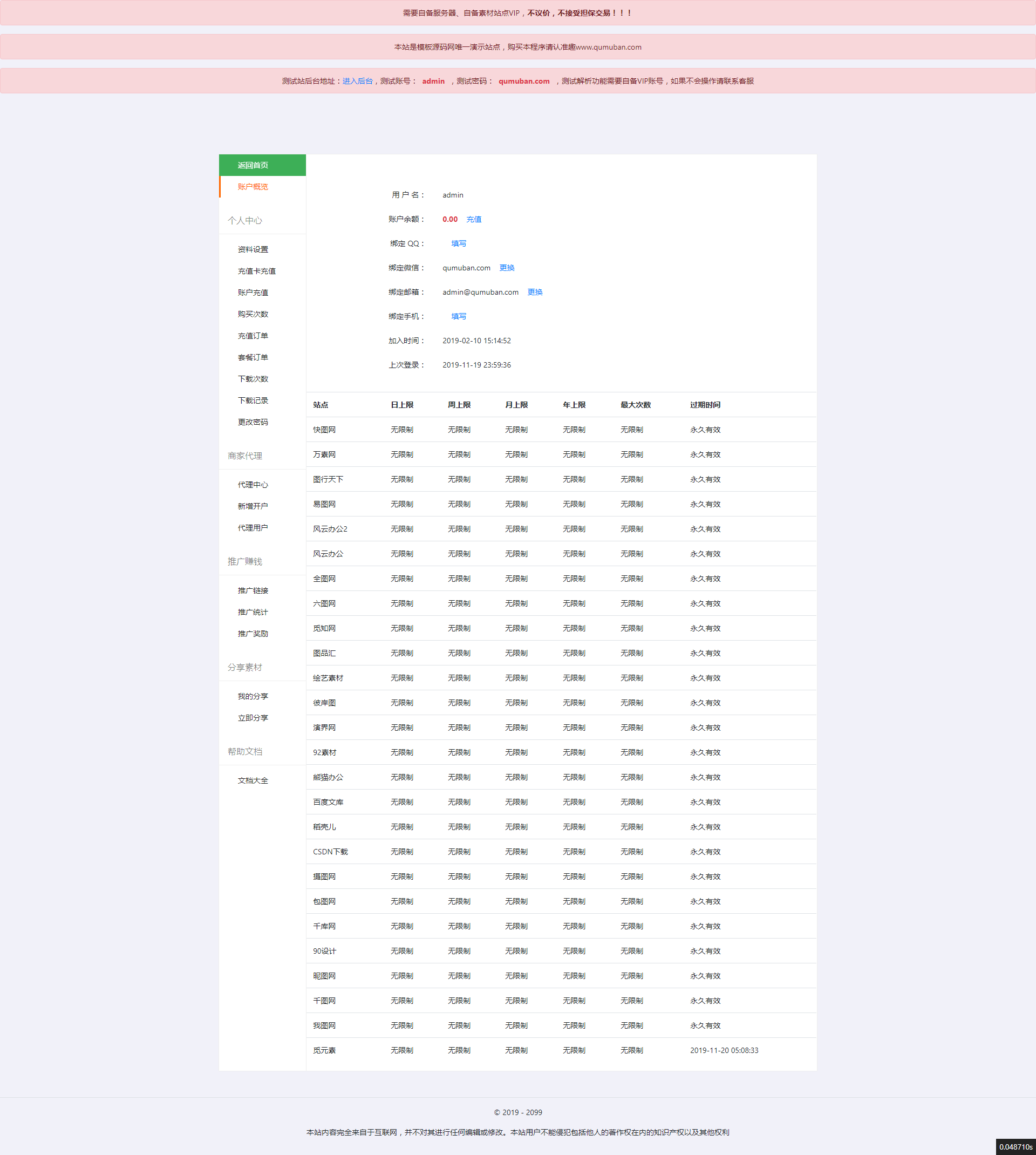Click the expiry 2019-11-20 05:08:33 cell
The image size is (1036, 1155).
click(724, 1051)
